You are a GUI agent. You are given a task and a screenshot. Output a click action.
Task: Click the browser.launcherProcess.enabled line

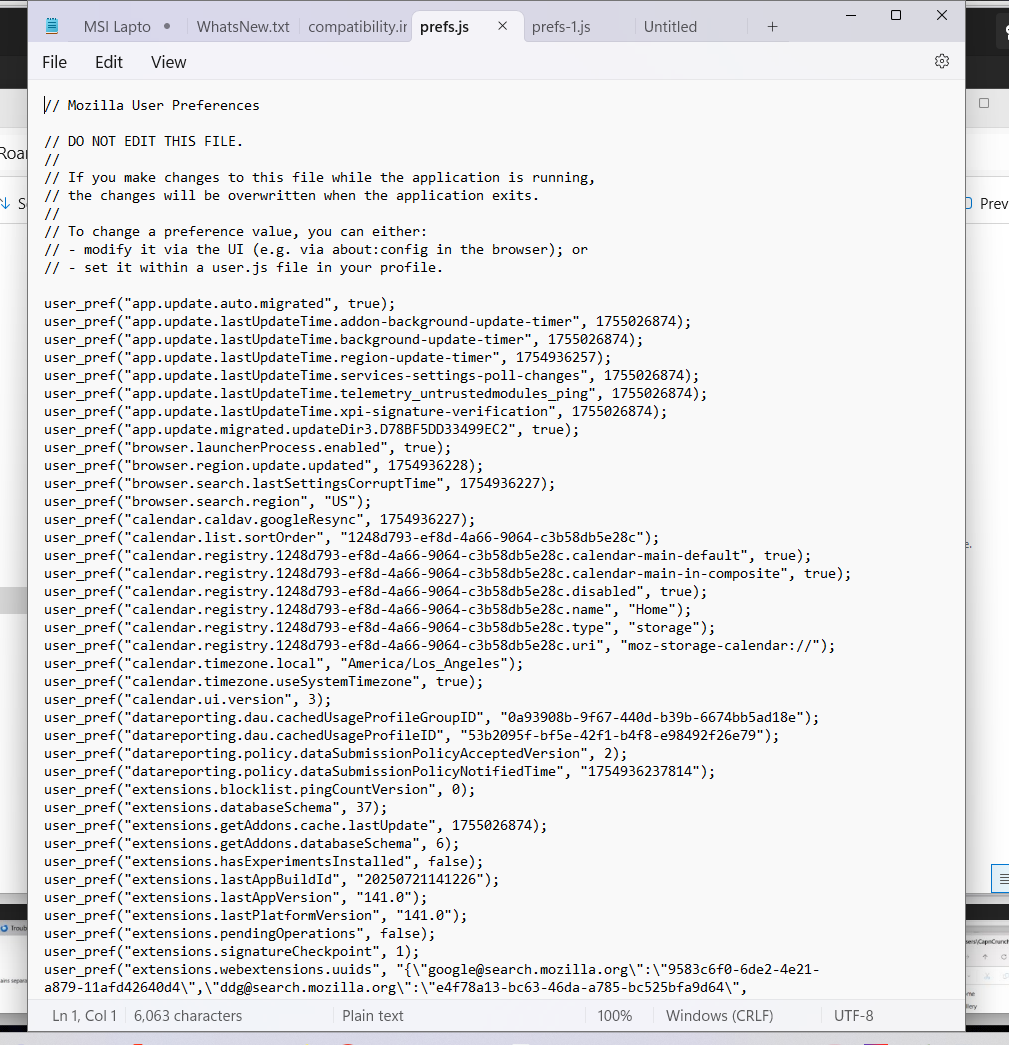pos(248,447)
